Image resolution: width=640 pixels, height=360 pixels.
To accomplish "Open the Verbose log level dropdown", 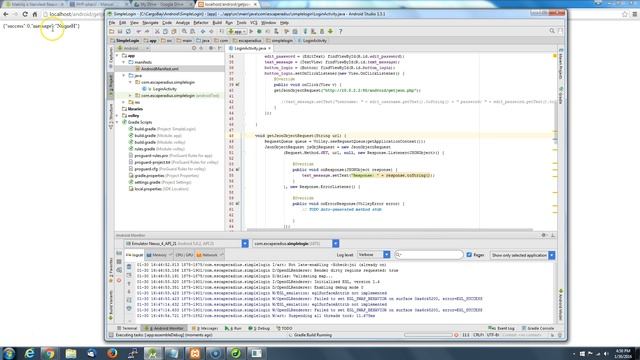I will click(x=373, y=255).
